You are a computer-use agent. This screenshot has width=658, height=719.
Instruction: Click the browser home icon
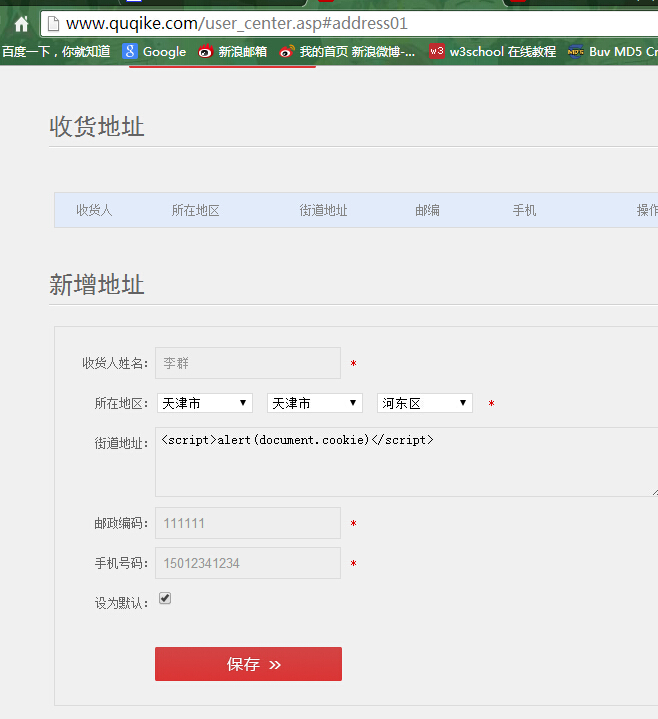21,24
